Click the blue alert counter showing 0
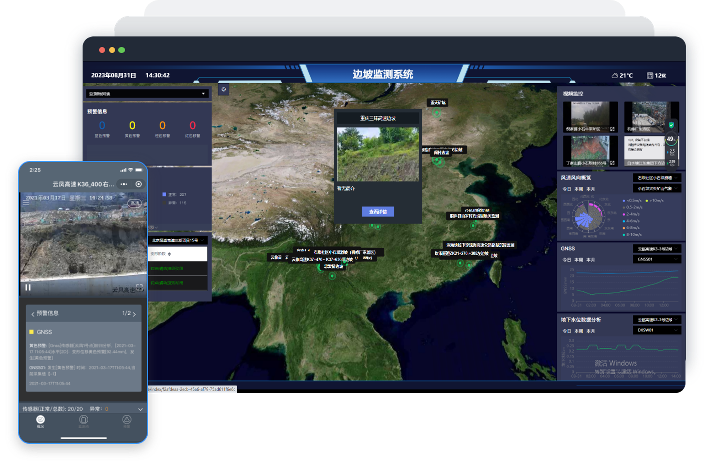 pos(102,125)
